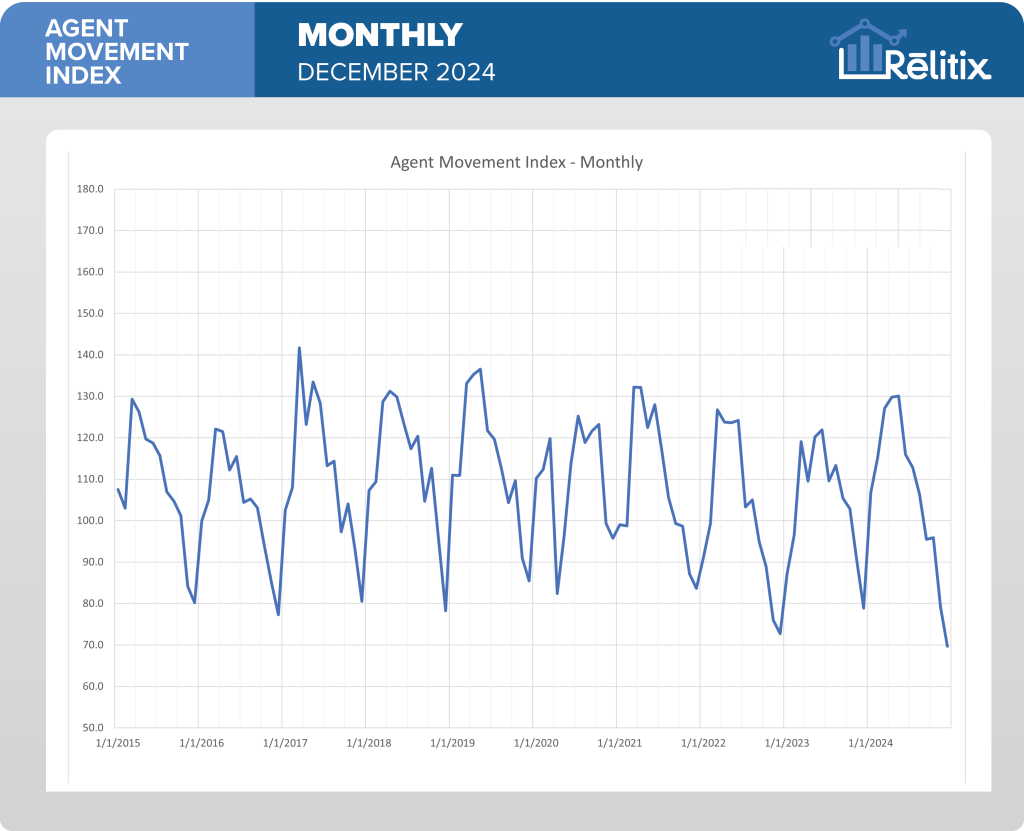Click the final lowest data point at end of 2024
The image size is (1024, 831).
click(x=947, y=646)
